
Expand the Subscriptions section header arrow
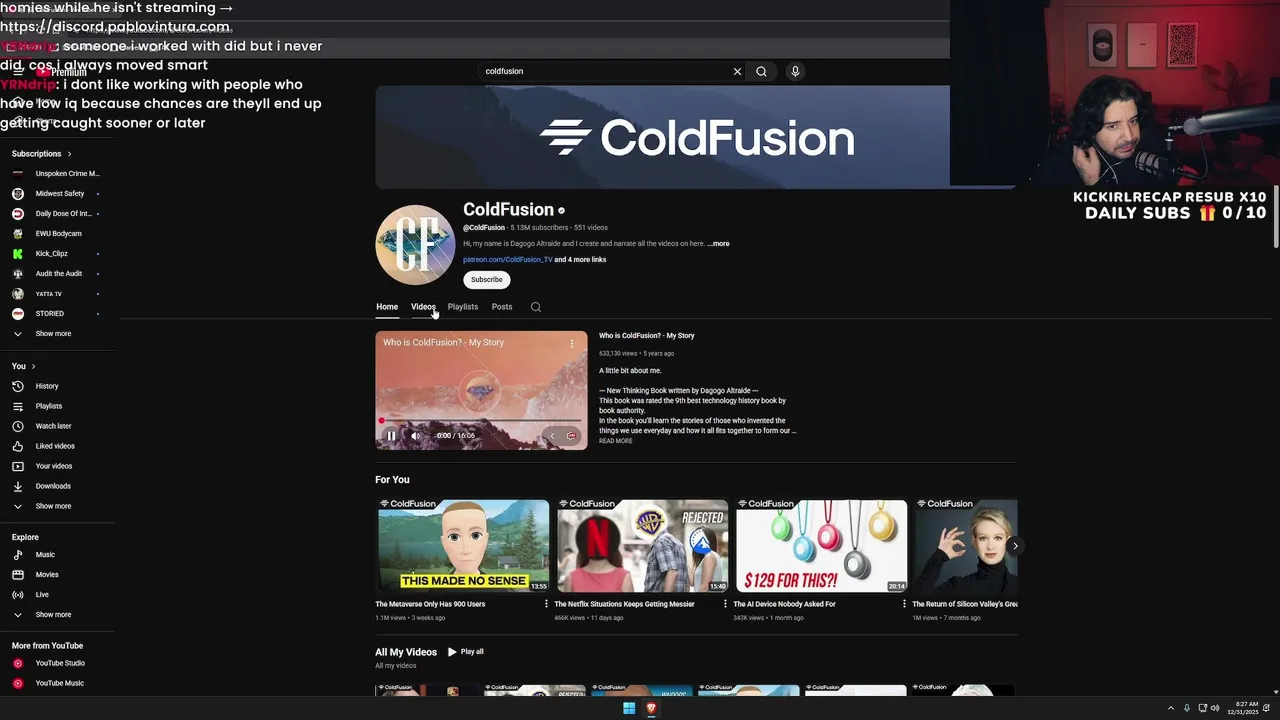coord(69,154)
